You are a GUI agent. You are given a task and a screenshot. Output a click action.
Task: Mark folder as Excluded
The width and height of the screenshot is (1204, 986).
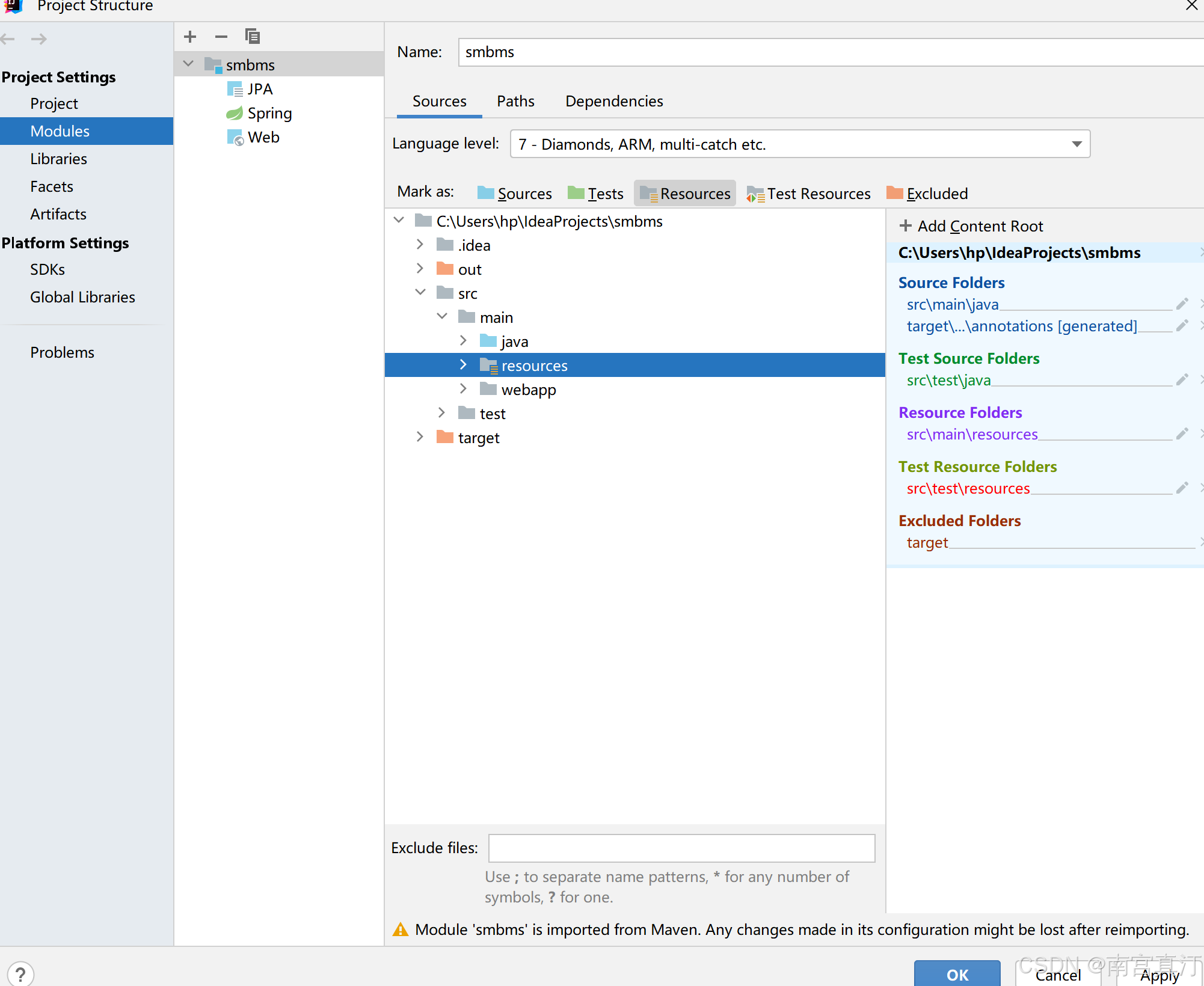click(x=927, y=194)
